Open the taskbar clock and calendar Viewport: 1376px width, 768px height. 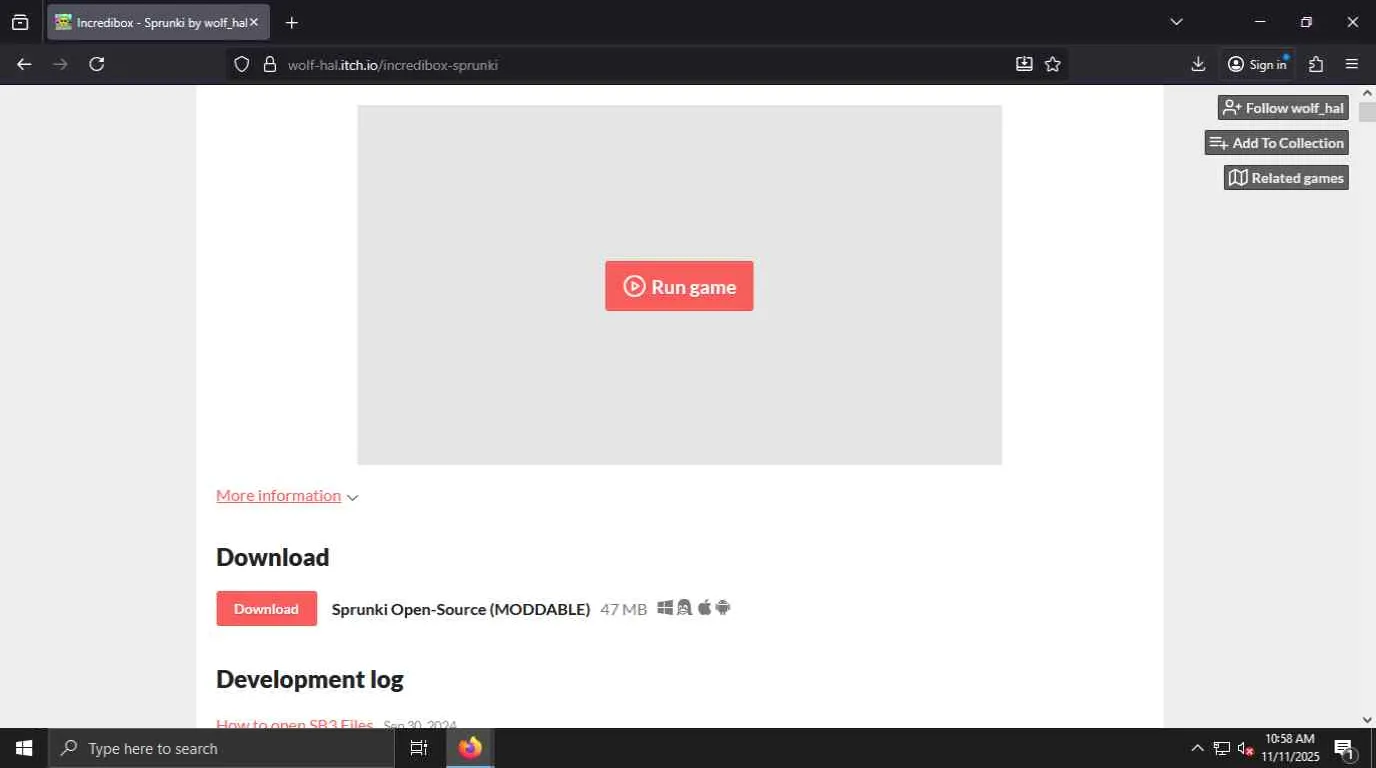(x=1290, y=748)
